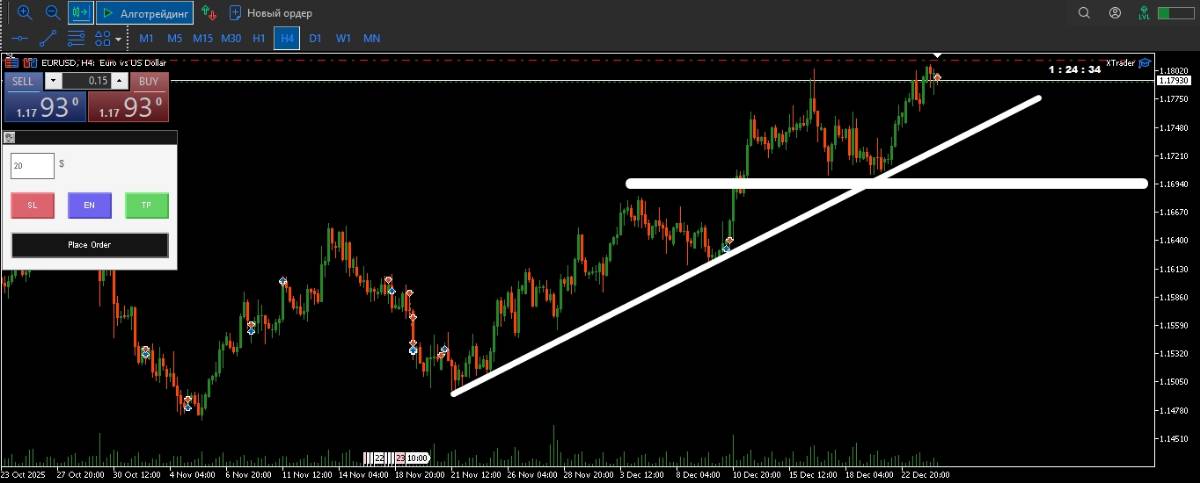Switch to the M15 timeframe

point(202,38)
